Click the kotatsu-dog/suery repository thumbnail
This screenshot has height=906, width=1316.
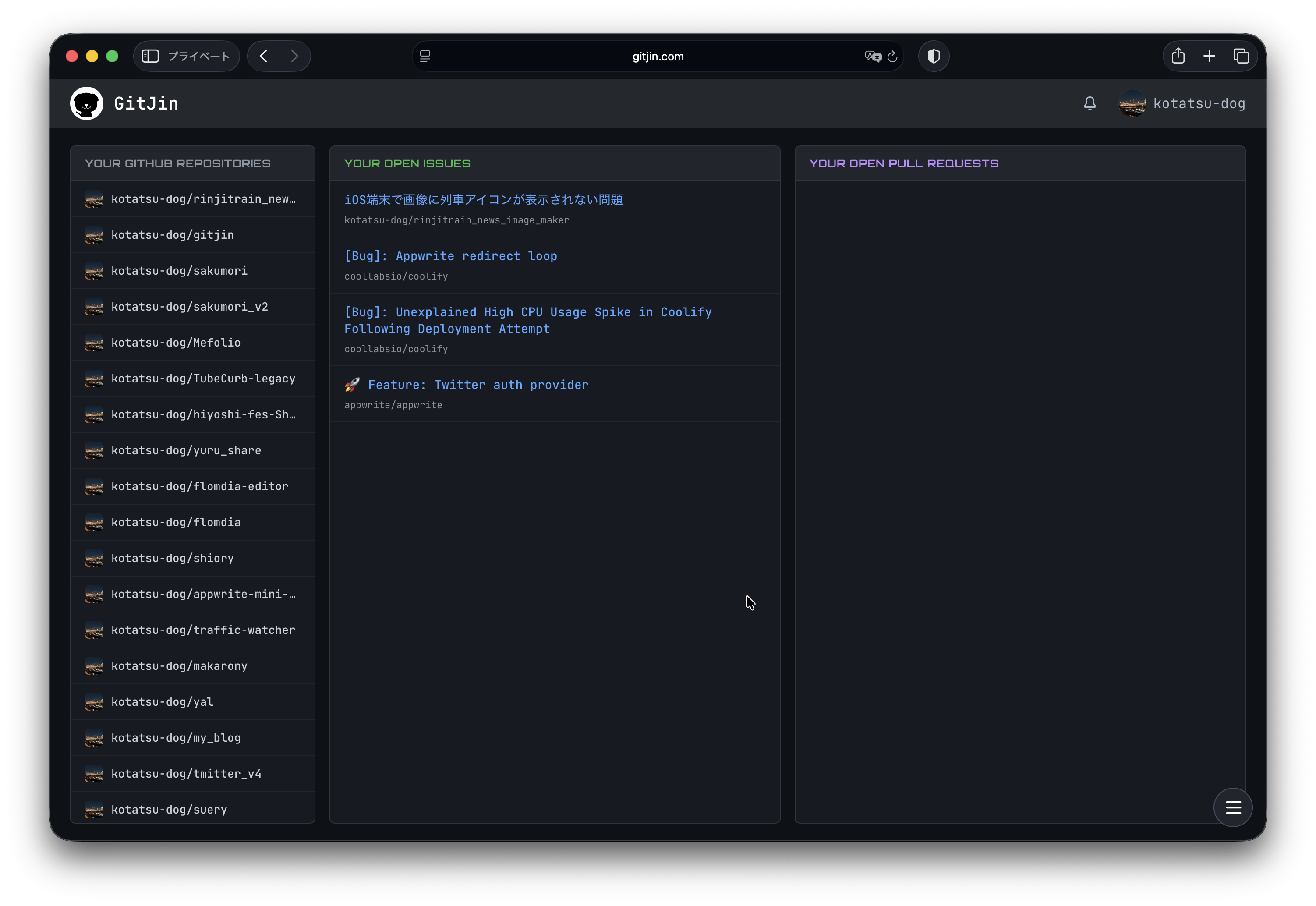94,810
